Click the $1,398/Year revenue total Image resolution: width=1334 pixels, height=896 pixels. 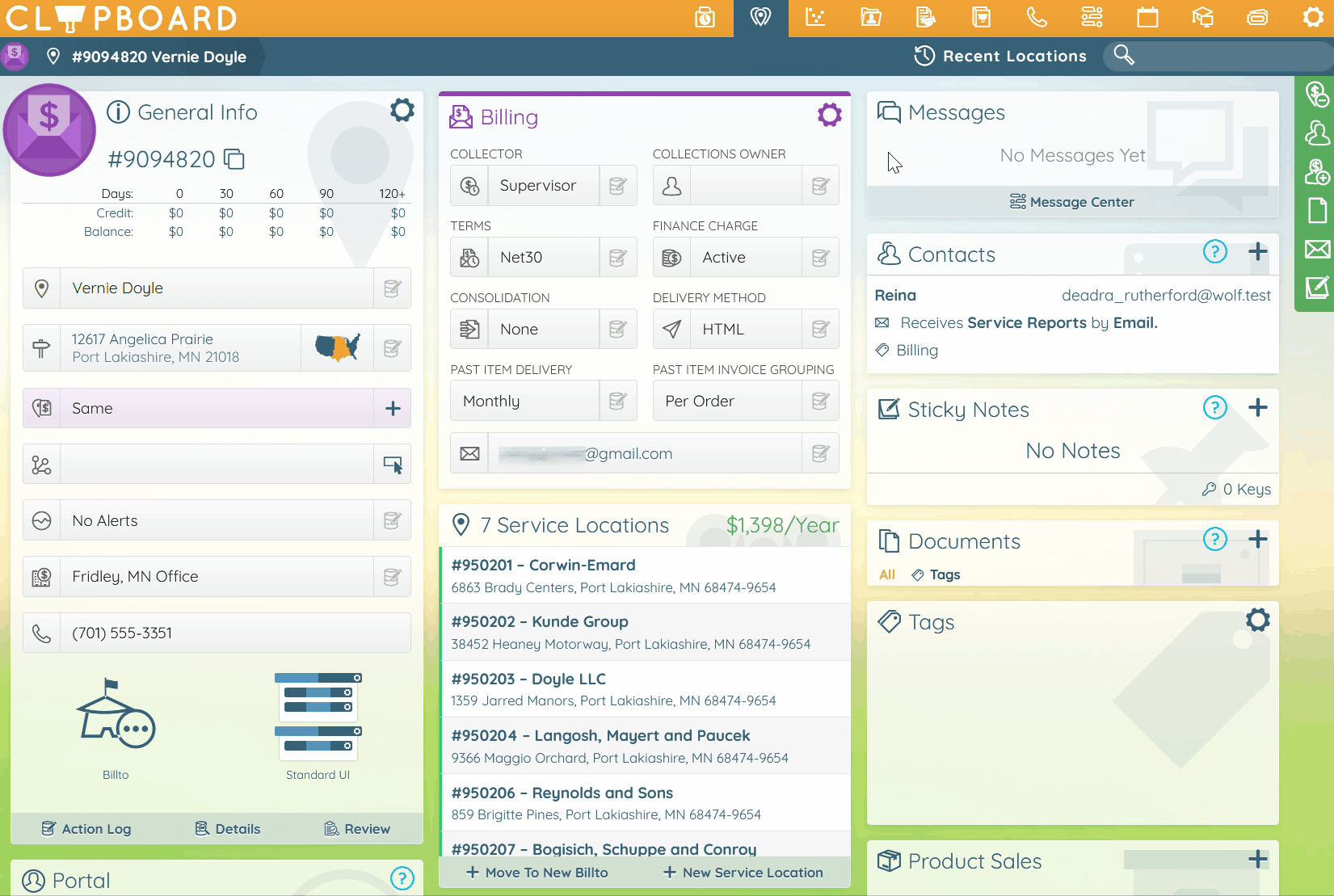click(782, 525)
